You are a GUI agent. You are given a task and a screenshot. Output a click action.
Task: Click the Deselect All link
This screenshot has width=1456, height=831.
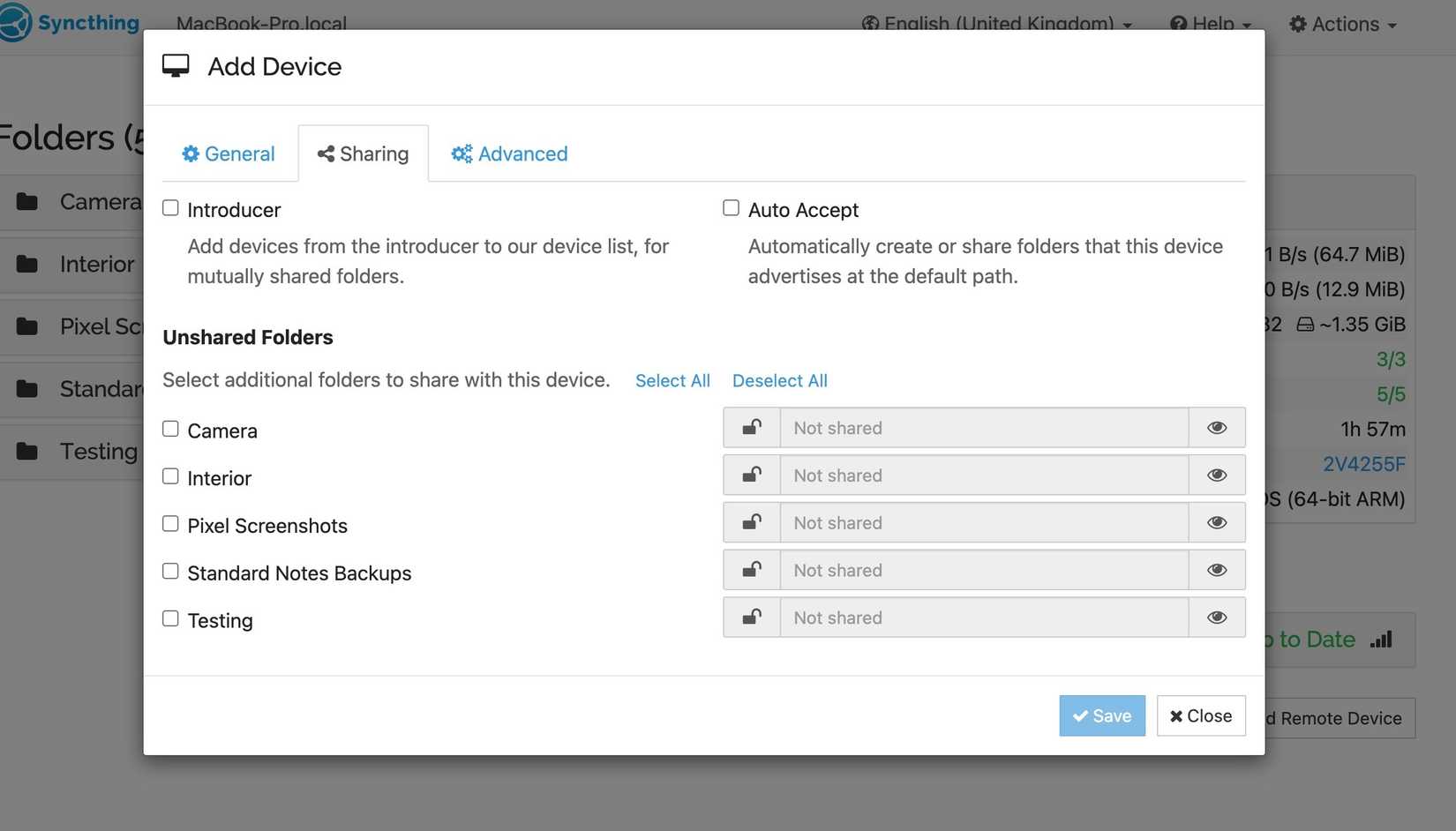point(780,381)
